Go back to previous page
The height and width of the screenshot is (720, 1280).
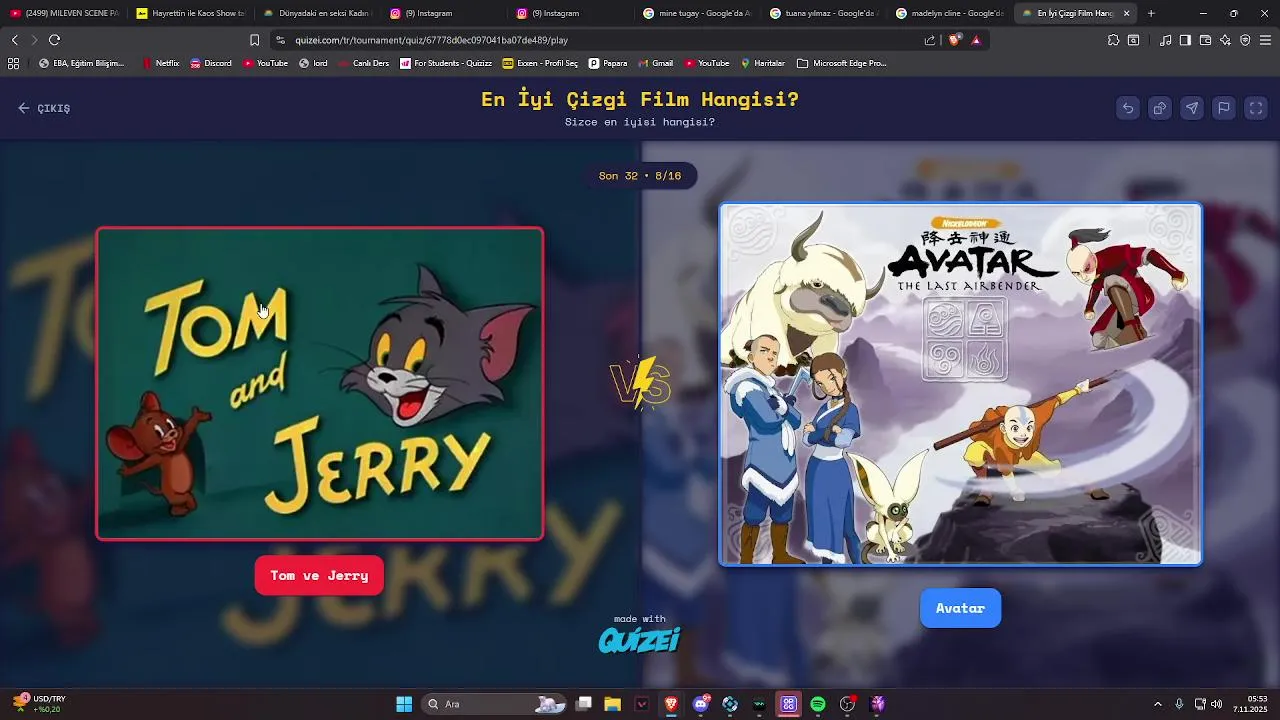pos(14,40)
